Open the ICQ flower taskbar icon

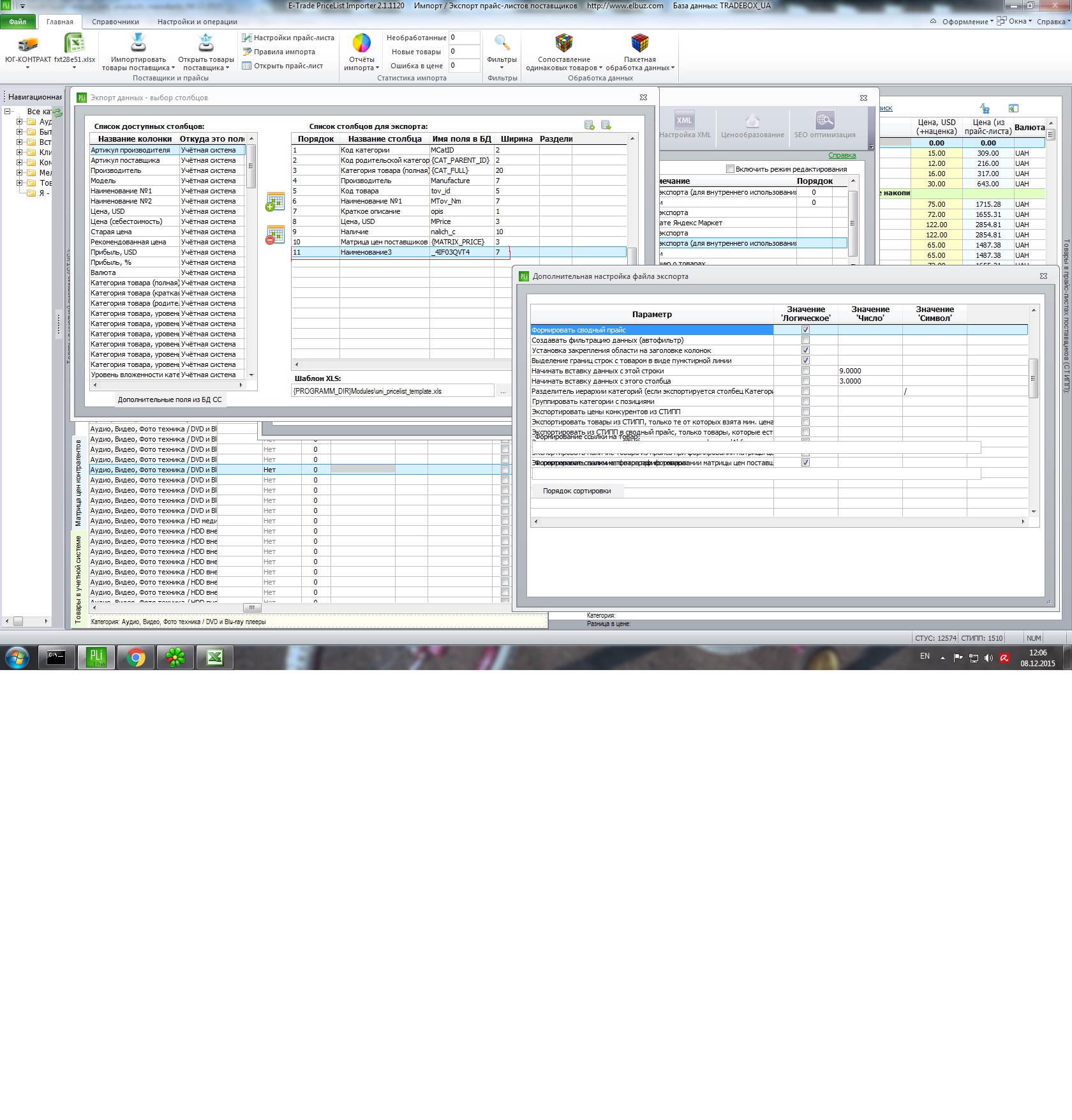click(x=175, y=657)
